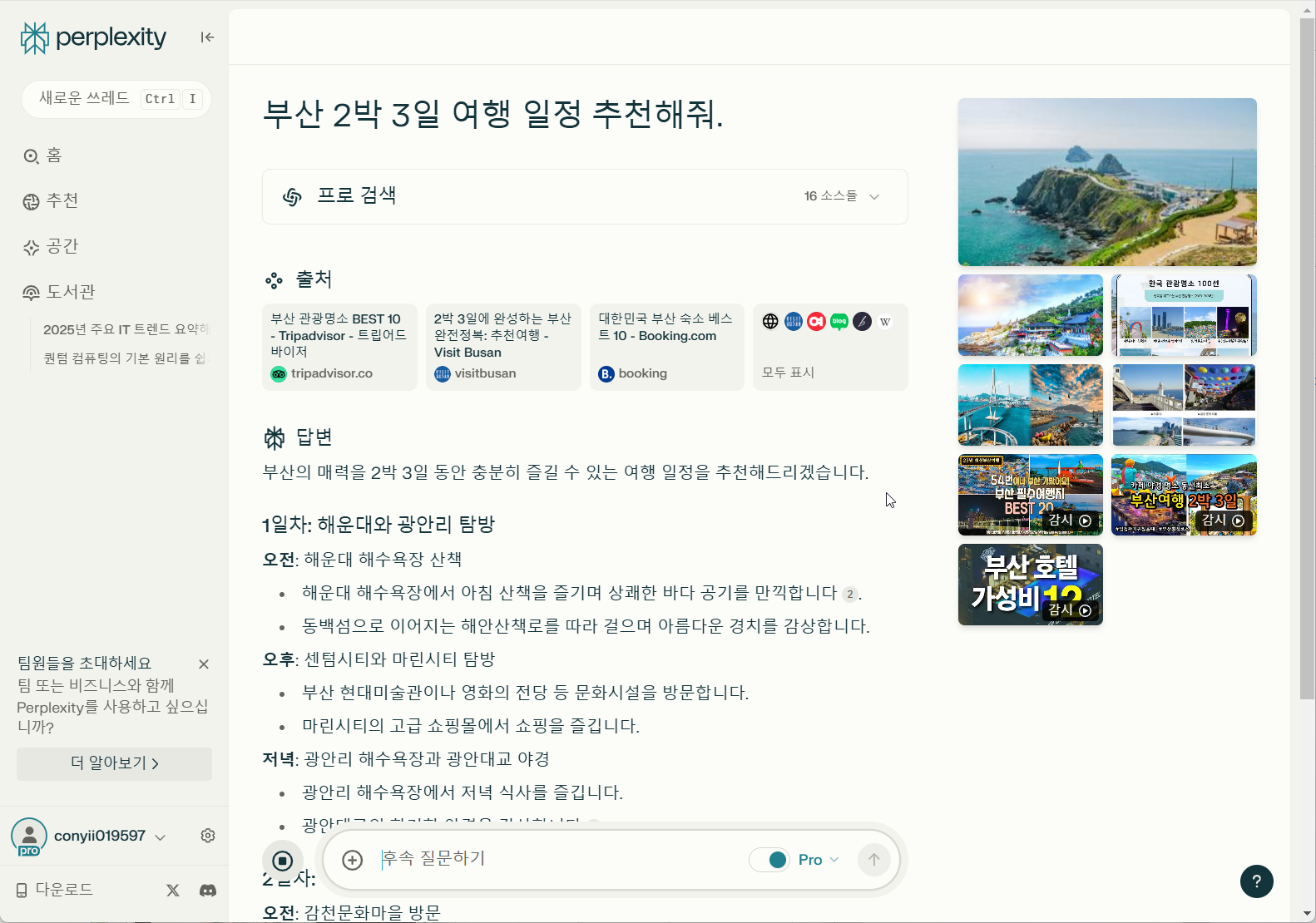Image resolution: width=1316 pixels, height=923 pixels.
Task: Click 모두 표시 to show all sources
Action: (788, 373)
